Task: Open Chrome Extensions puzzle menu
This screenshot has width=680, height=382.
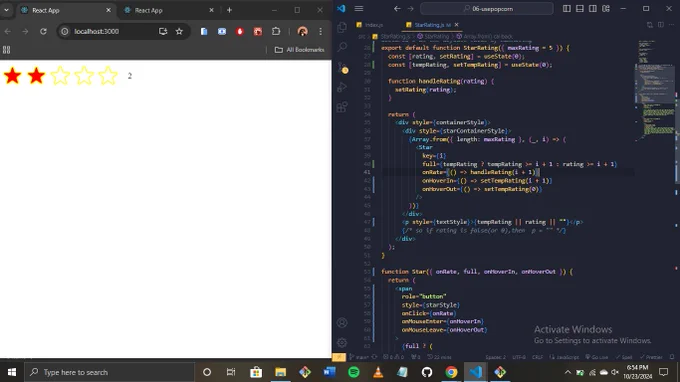Action: coord(276,31)
